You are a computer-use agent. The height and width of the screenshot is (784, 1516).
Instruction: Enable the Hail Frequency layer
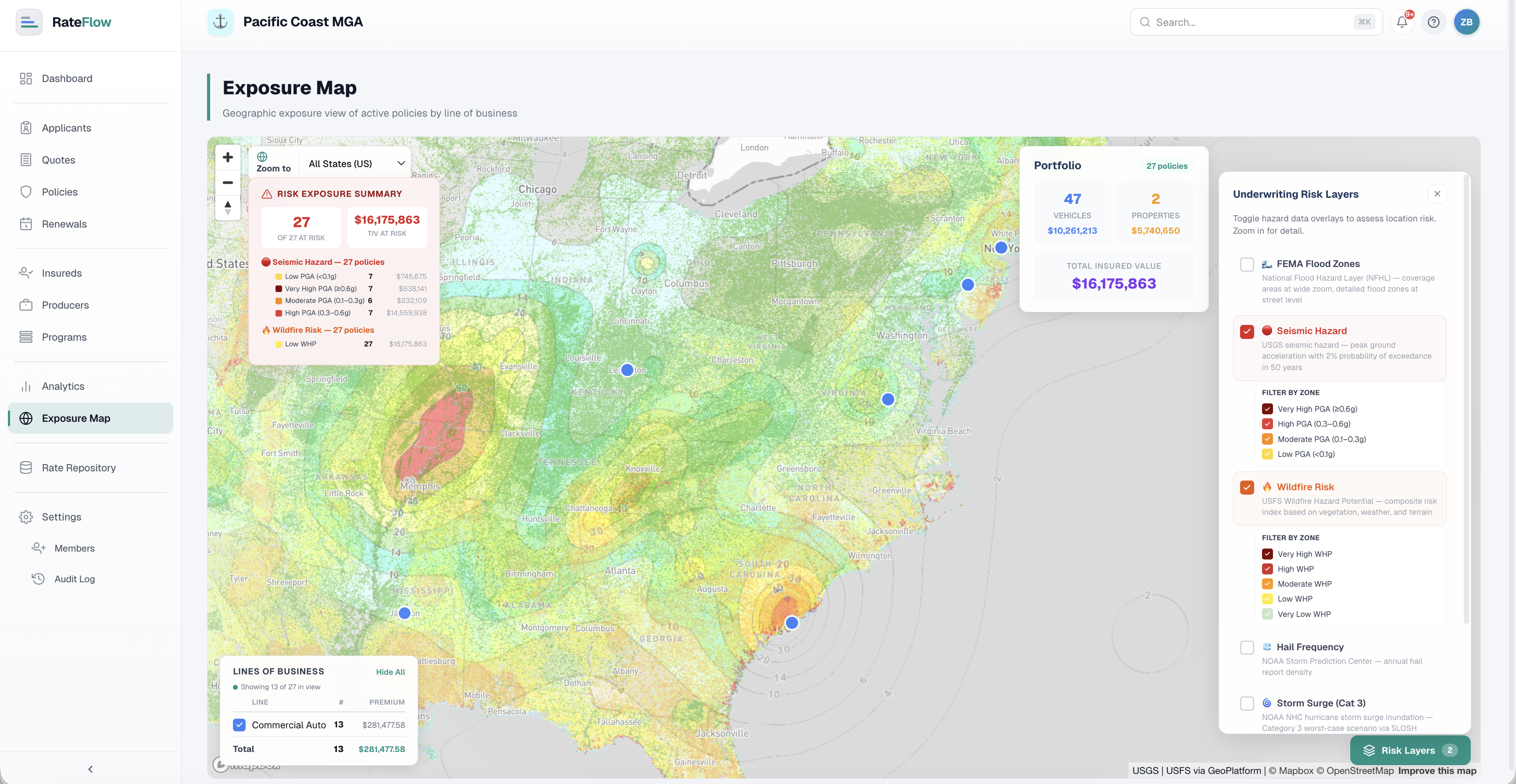1247,648
